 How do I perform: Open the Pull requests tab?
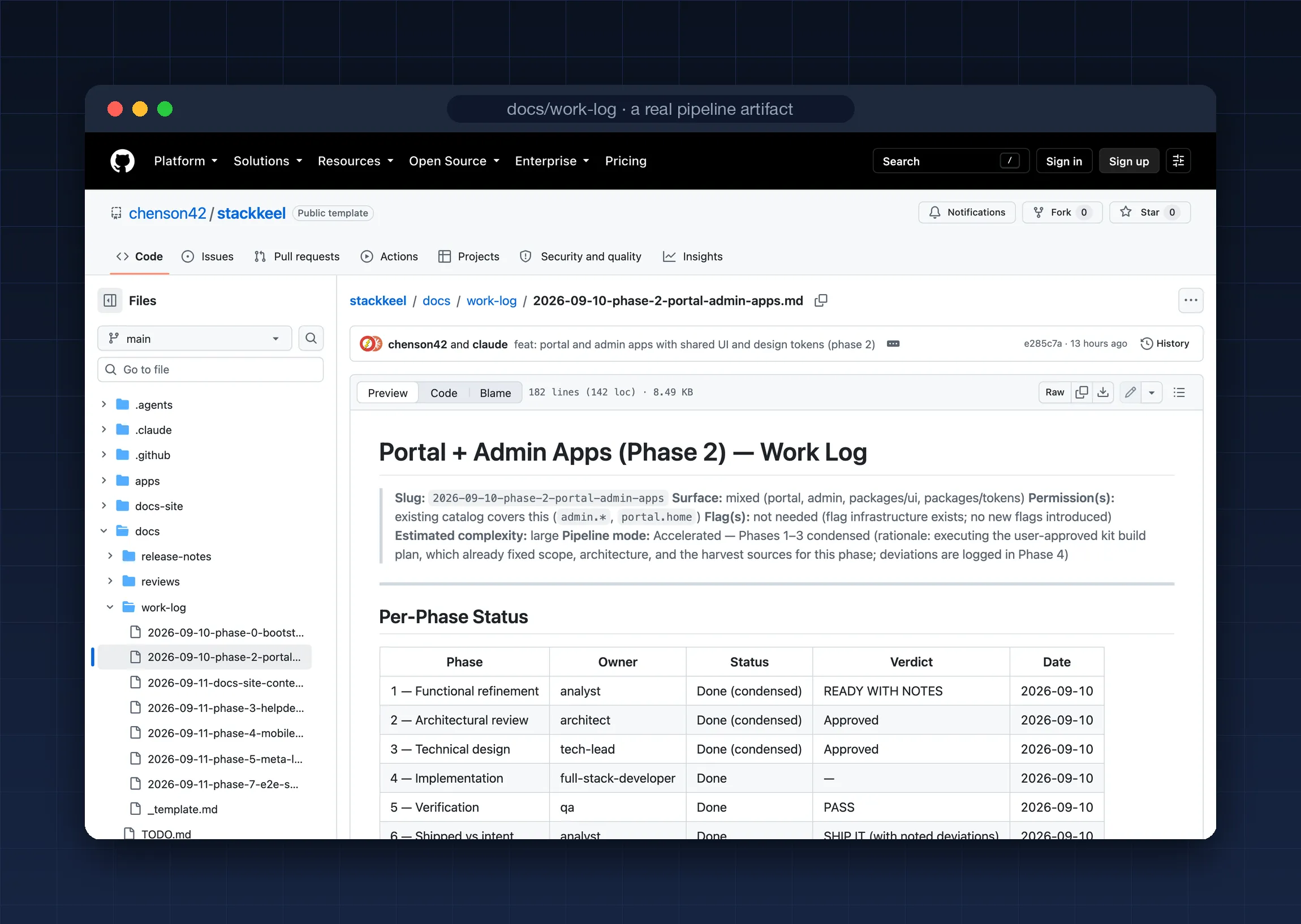(x=296, y=257)
